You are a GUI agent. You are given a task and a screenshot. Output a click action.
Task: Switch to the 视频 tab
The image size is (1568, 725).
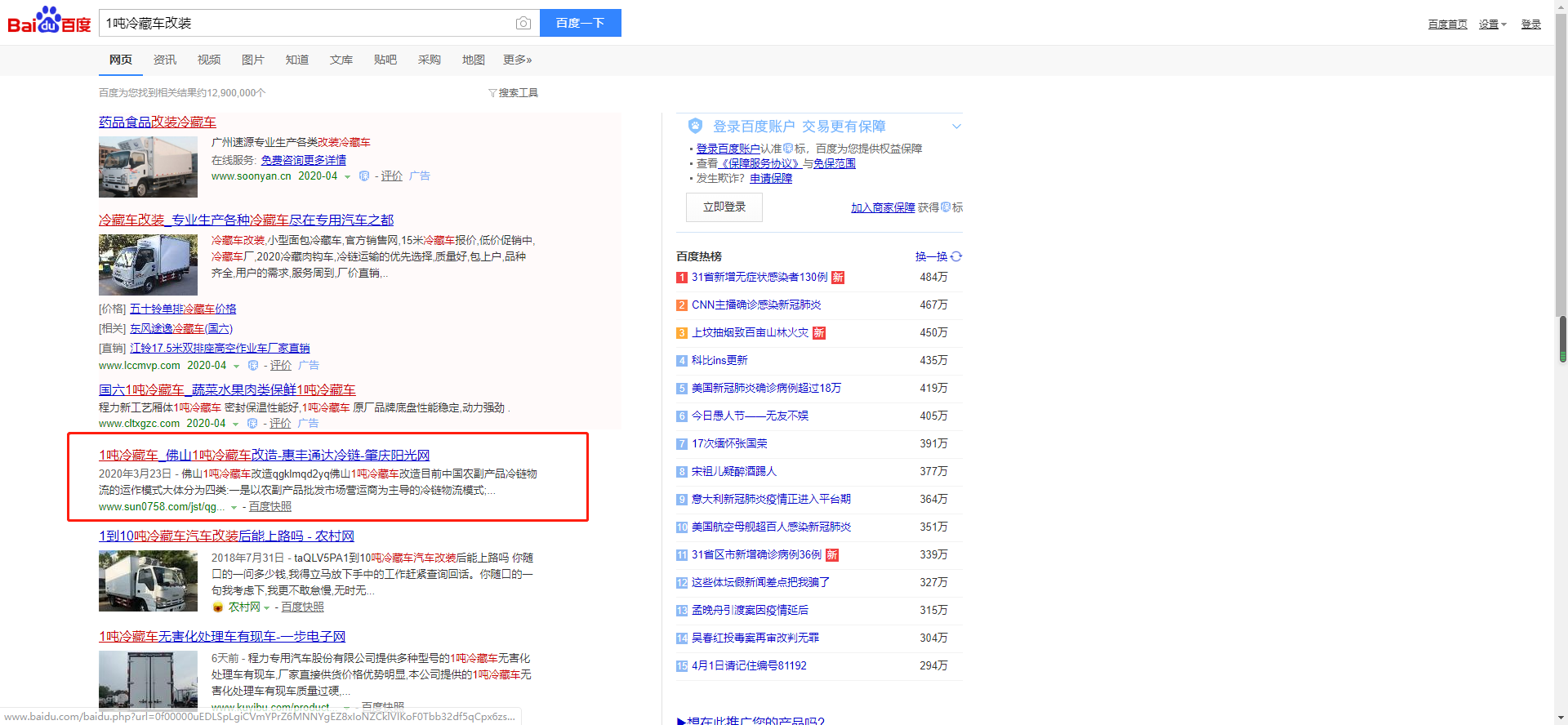pos(209,60)
